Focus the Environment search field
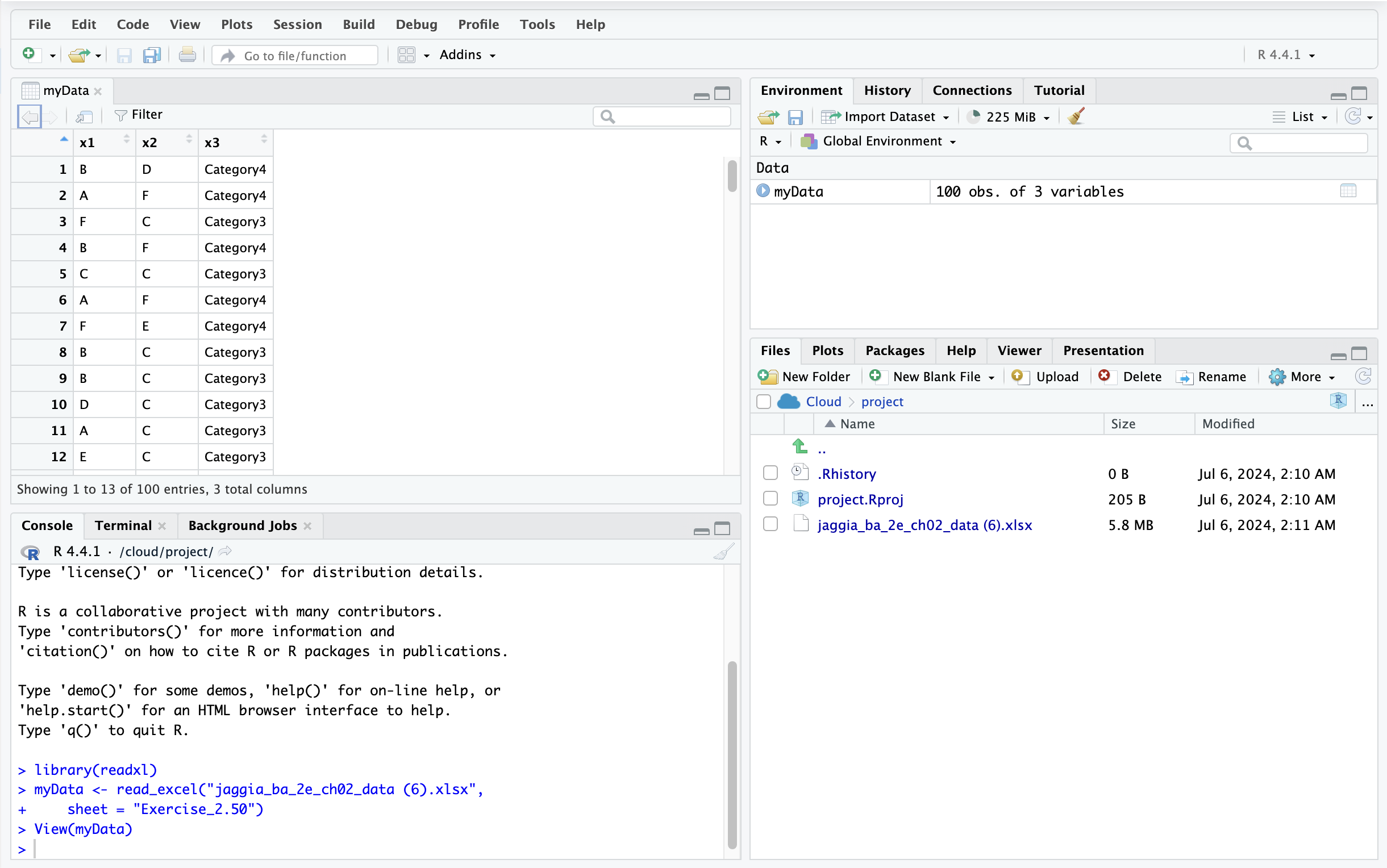Image resolution: width=1387 pixels, height=868 pixels. coord(1298,143)
